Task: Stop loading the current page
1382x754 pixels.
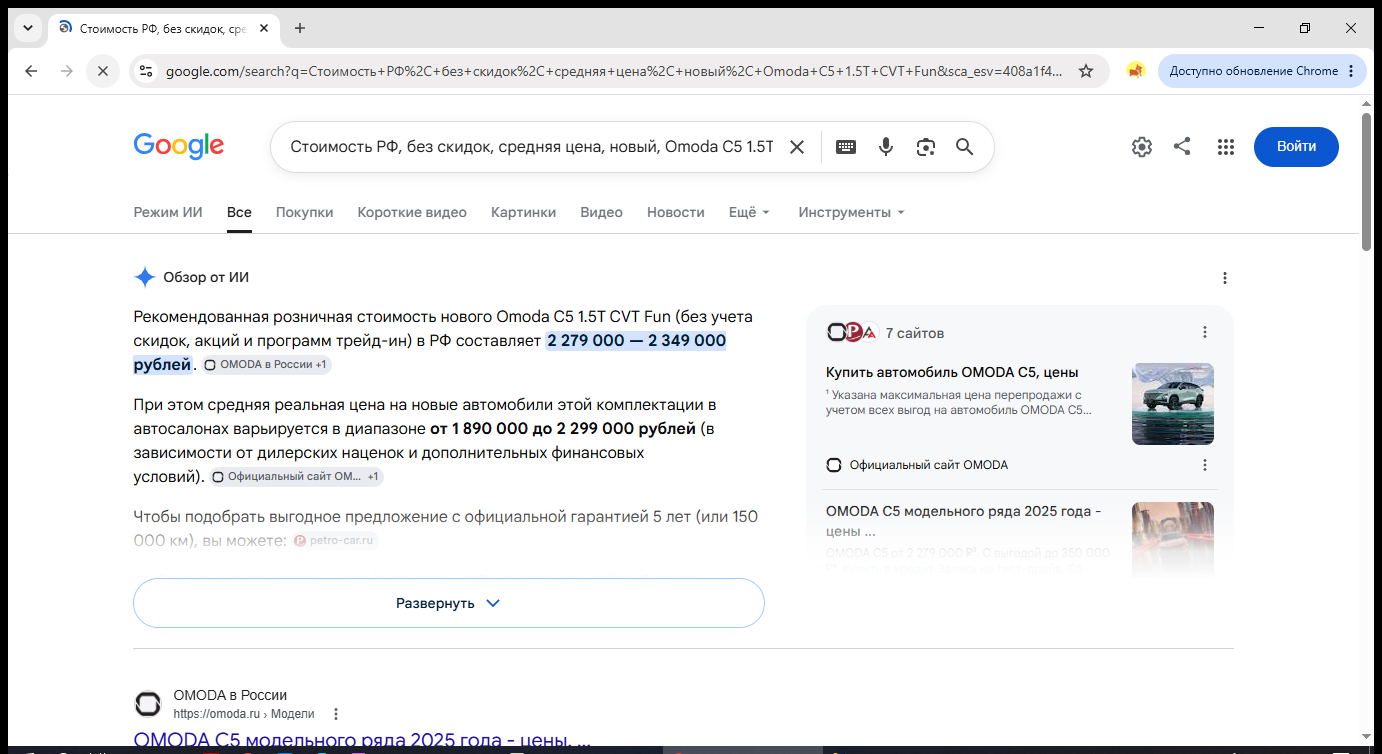Action: [102, 71]
